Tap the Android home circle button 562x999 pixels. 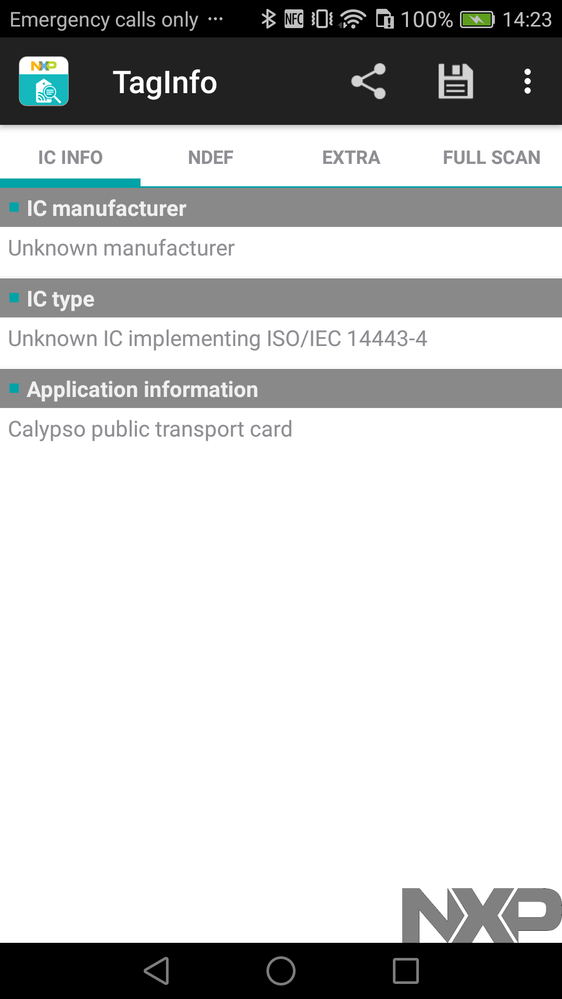click(281, 971)
